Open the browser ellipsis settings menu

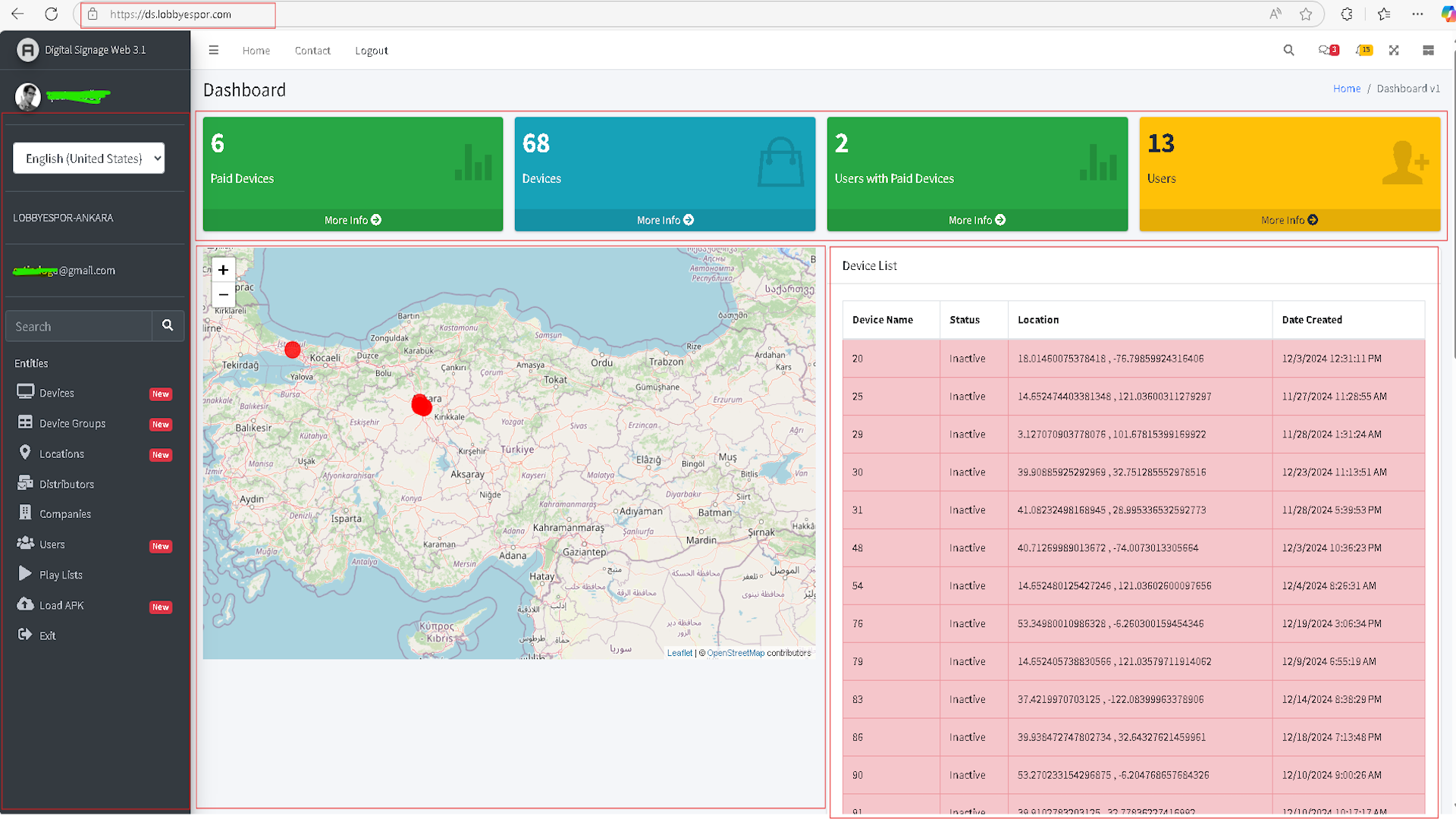click(x=1417, y=14)
